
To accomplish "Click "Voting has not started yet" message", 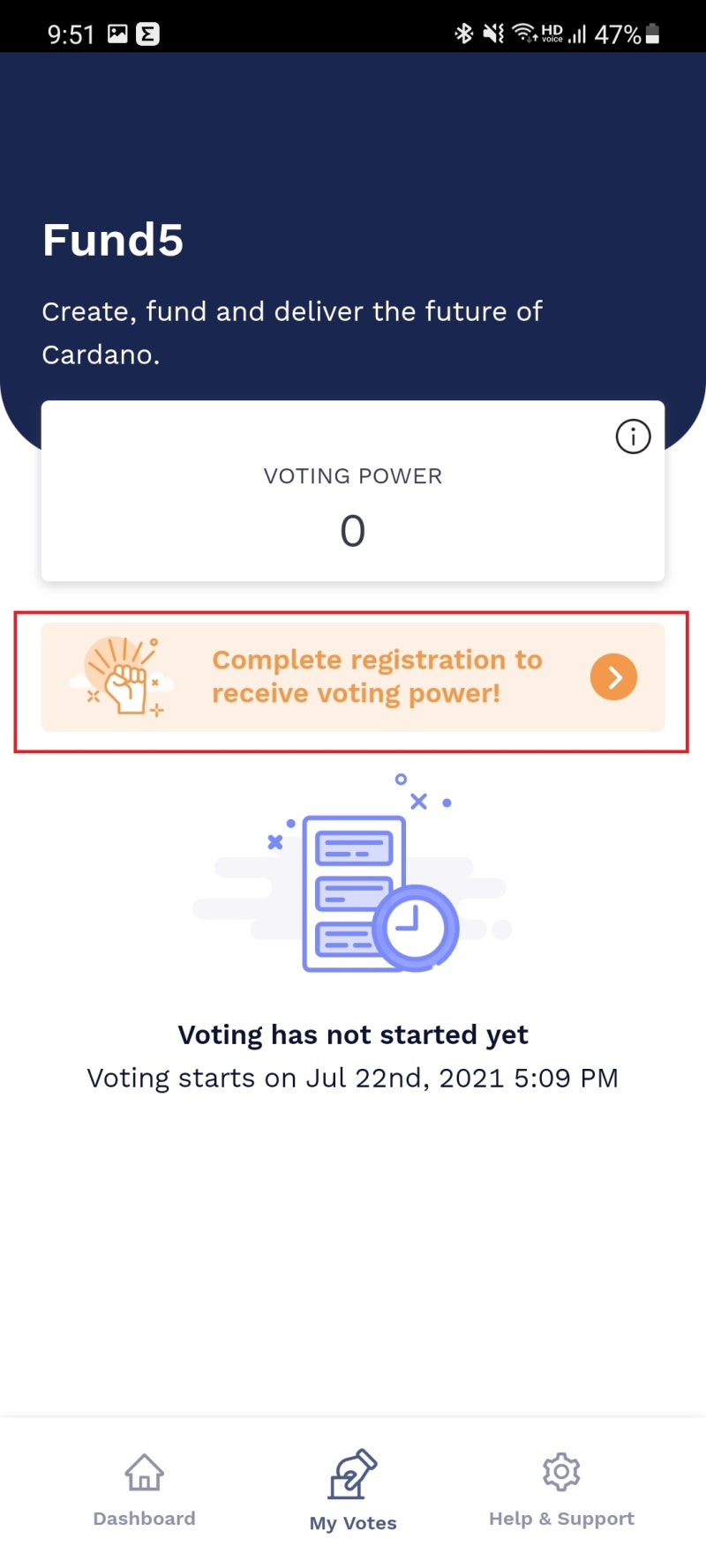I will tap(353, 1034).
